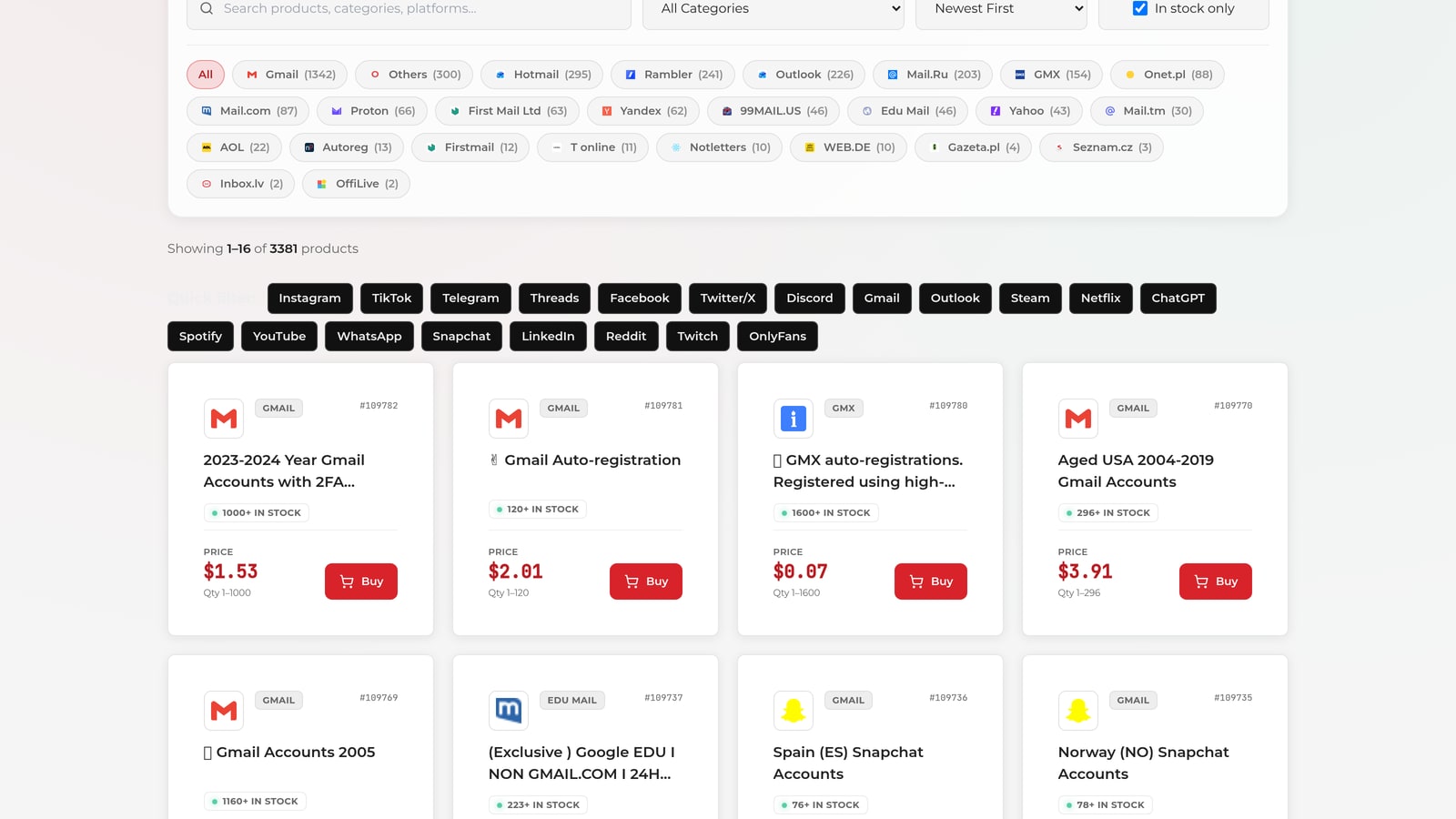Buy the Aged USA 2004-2019 Gmail Accounts
Viewport: 1456px width, 819px height.
1216,581
